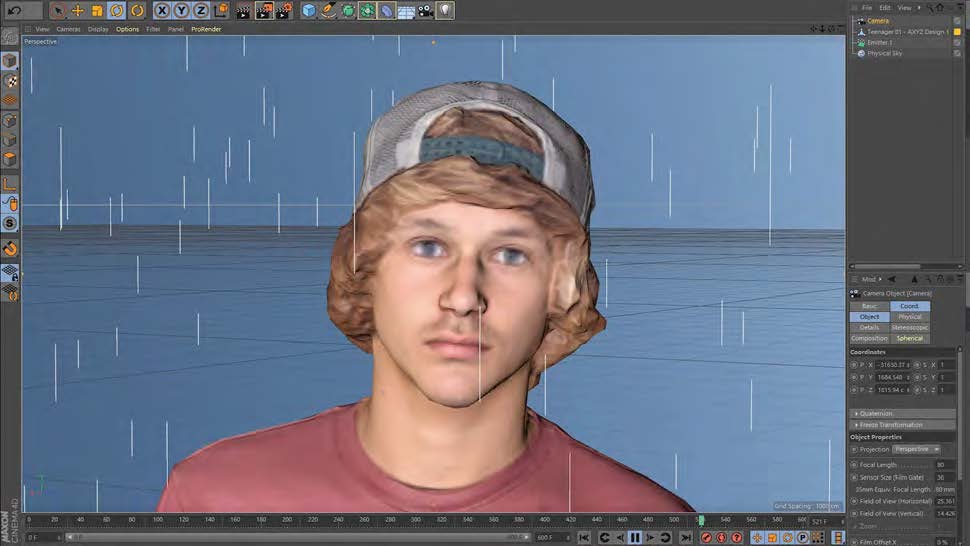
Task: Toggle the X axis lock
Action: (162, 11)
